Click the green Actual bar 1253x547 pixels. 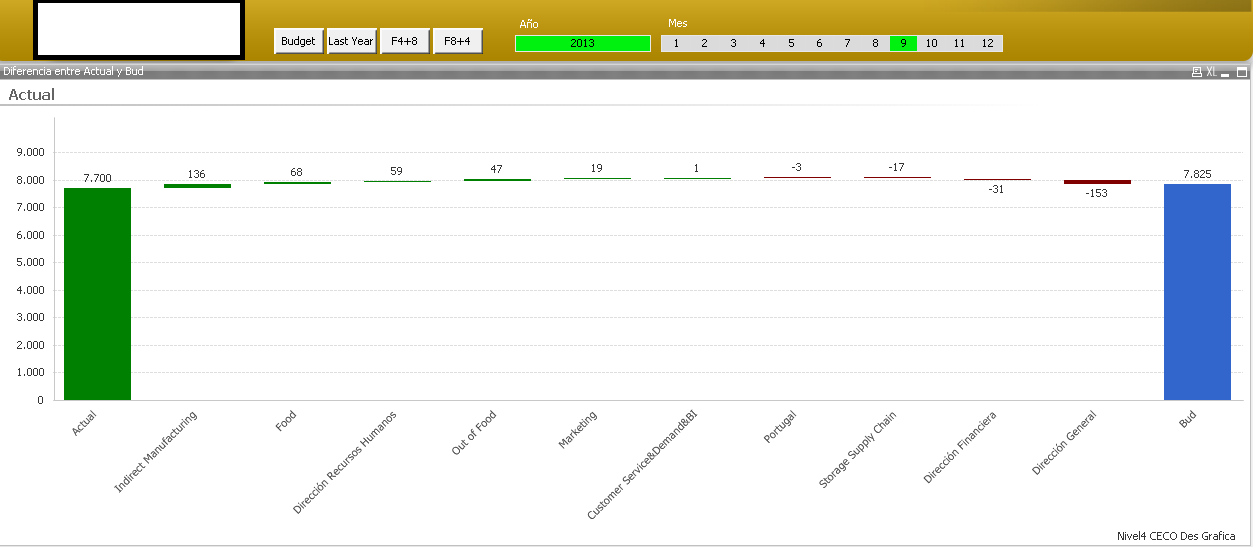click(x=97, y=293)
